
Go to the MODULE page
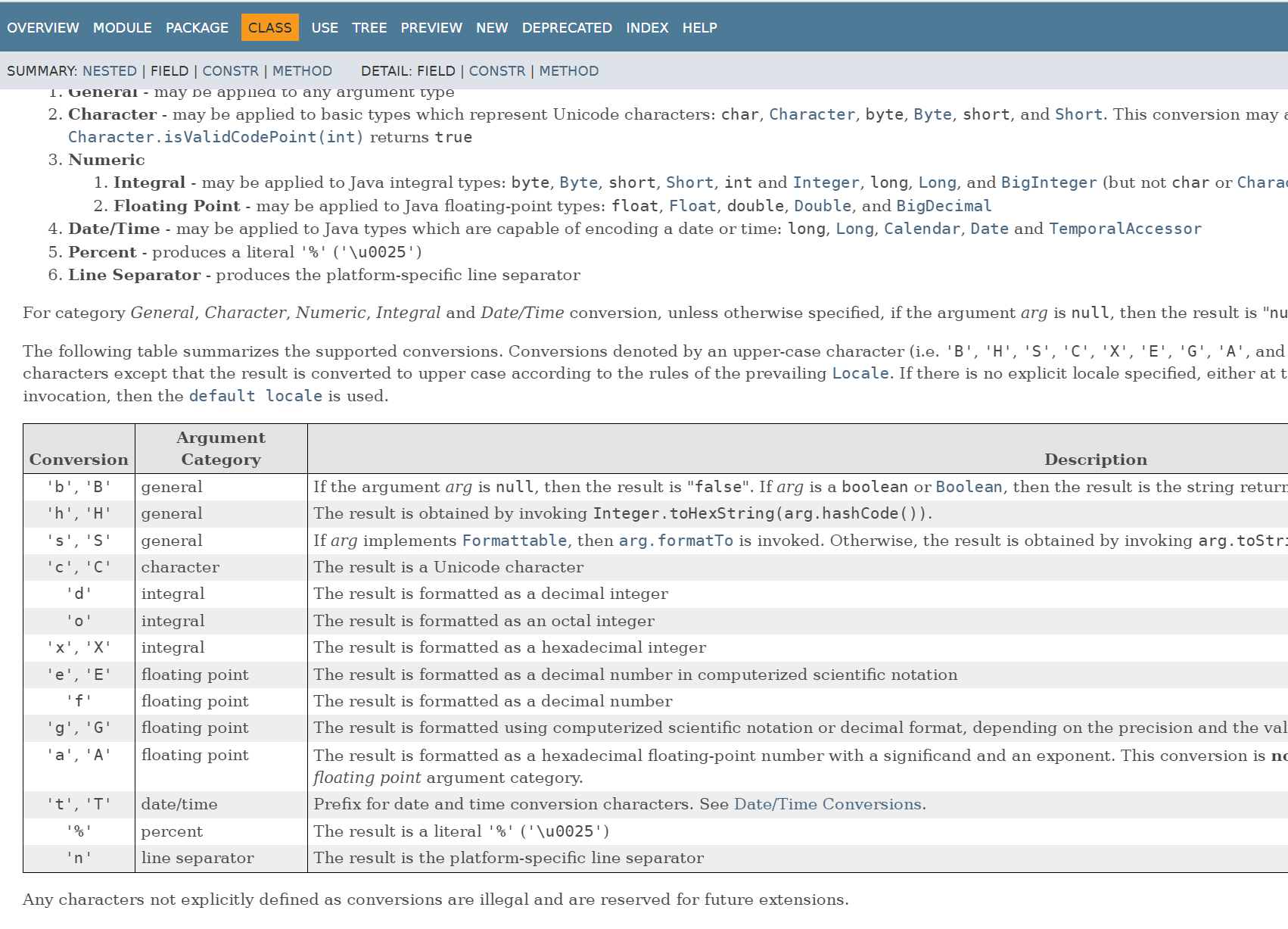point(123,28)
